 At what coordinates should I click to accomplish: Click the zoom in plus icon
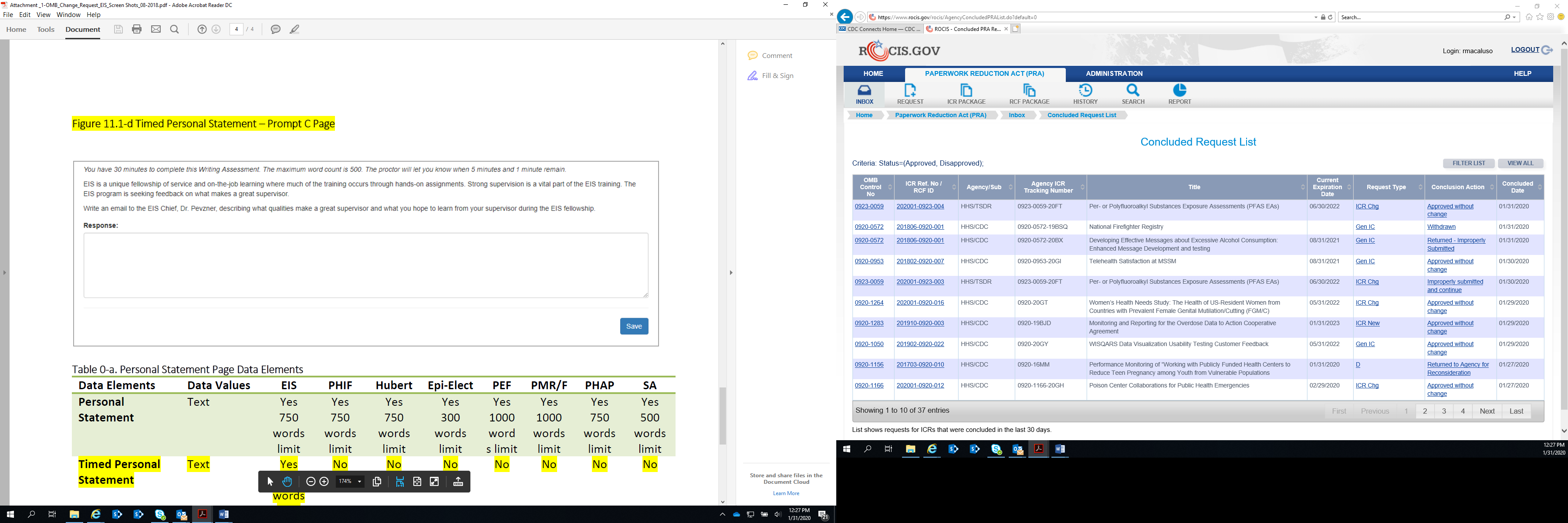tap(324, 482)
